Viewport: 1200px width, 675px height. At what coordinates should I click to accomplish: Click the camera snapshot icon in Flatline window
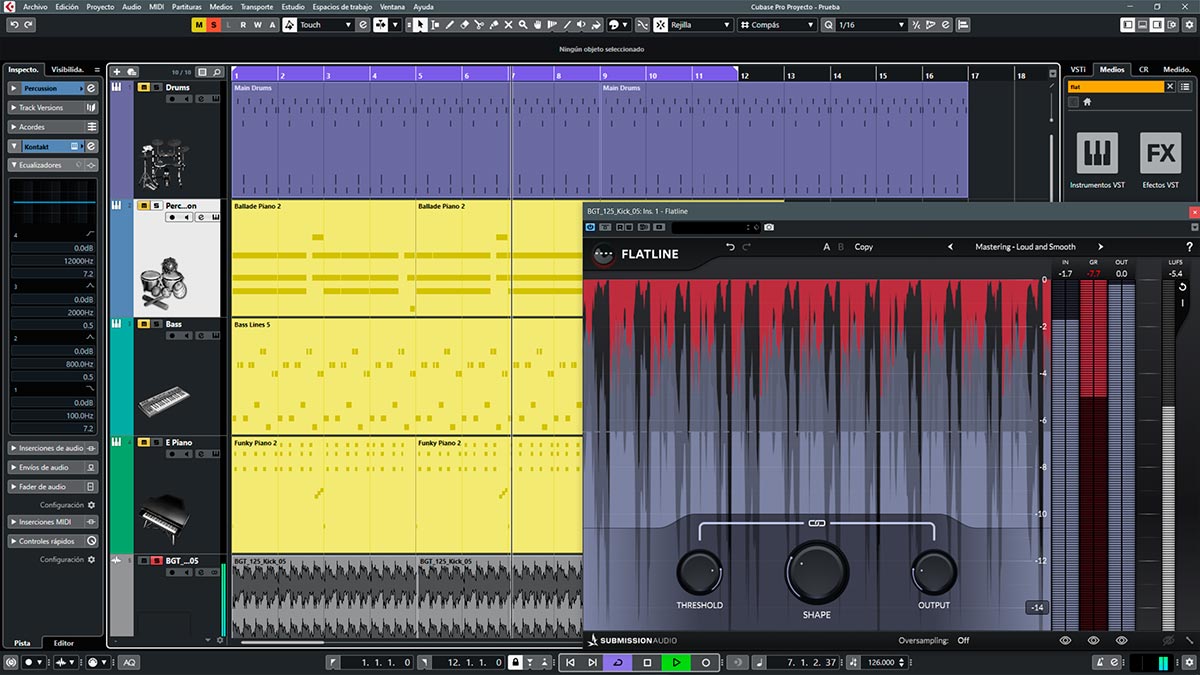coord(769,228)
